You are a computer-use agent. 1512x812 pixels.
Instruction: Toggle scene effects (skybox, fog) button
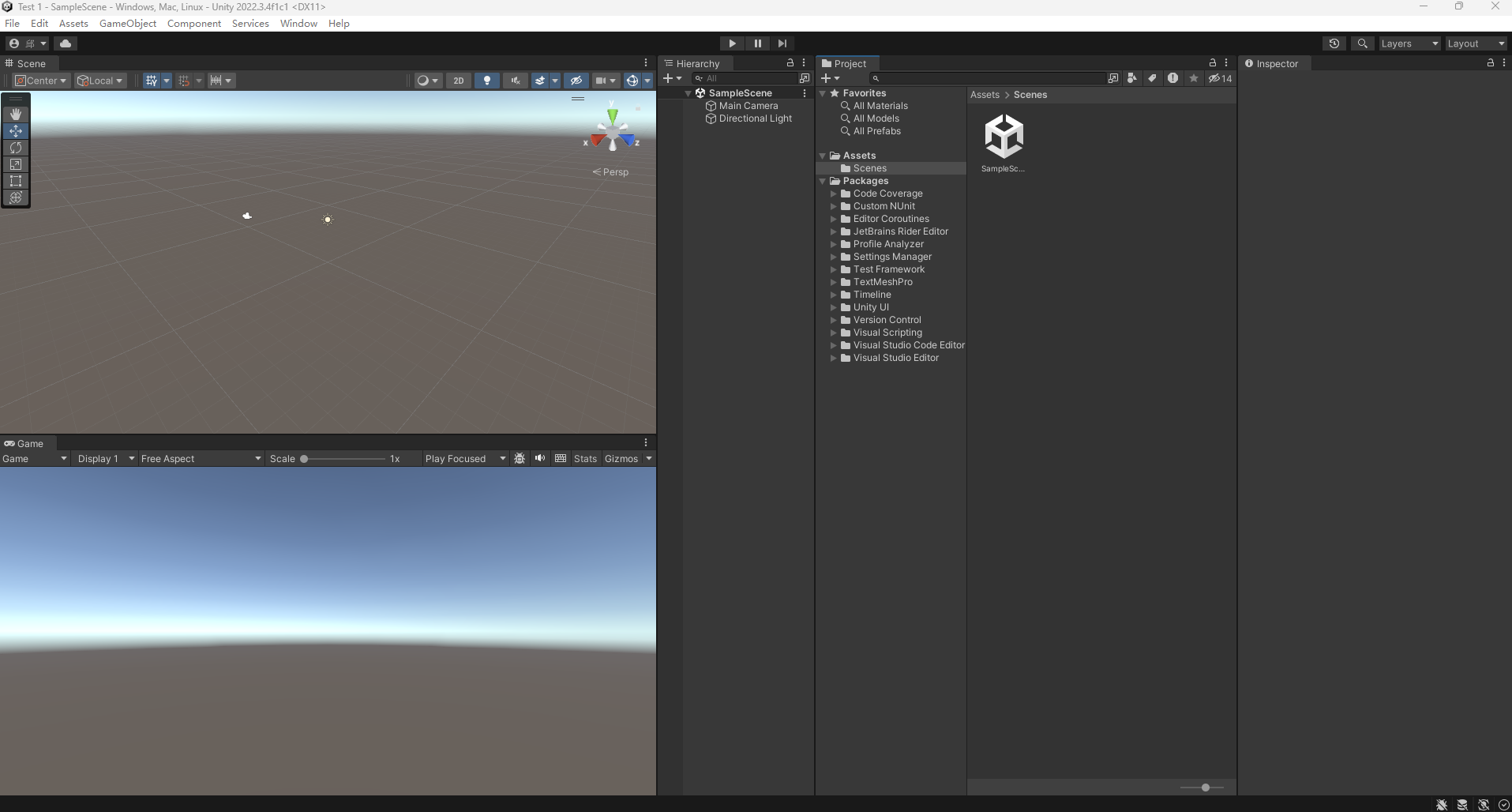pos(540,81)
